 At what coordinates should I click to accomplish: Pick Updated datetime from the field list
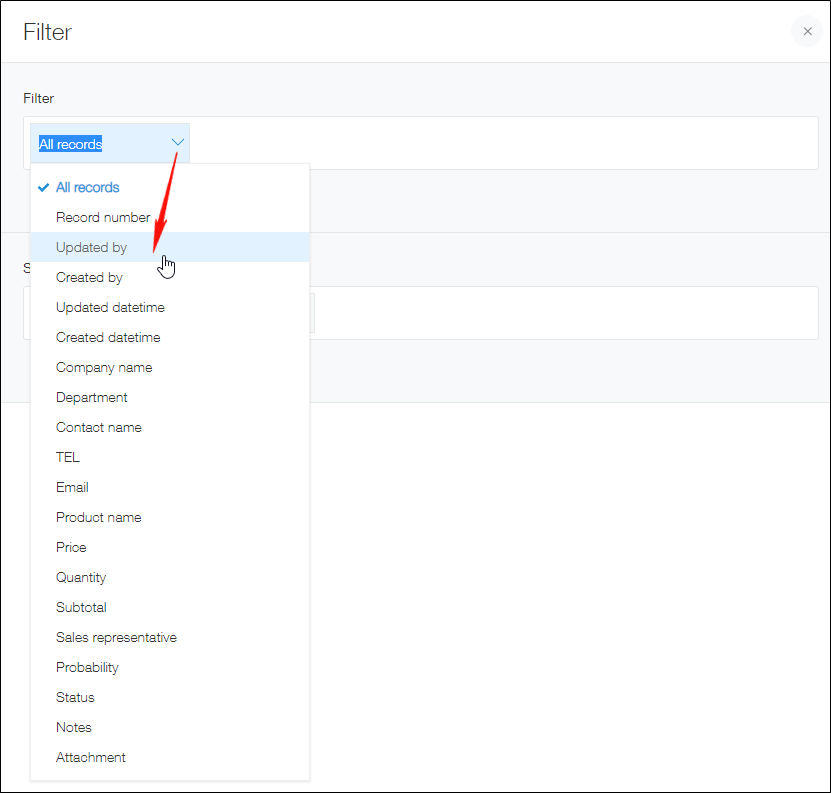pyautogui.click(x=110, y=307)
